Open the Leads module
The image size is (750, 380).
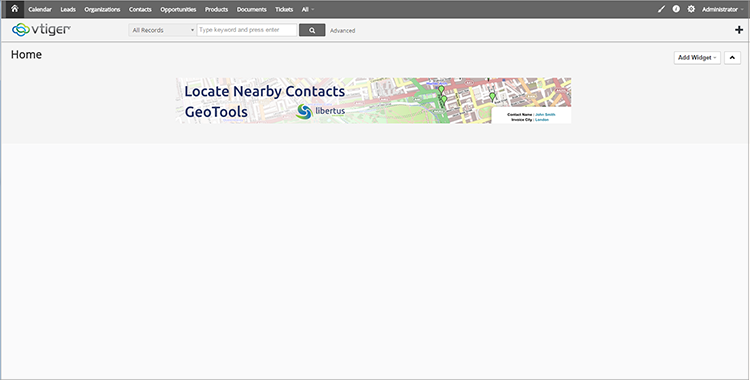click(x=68, y=10)
